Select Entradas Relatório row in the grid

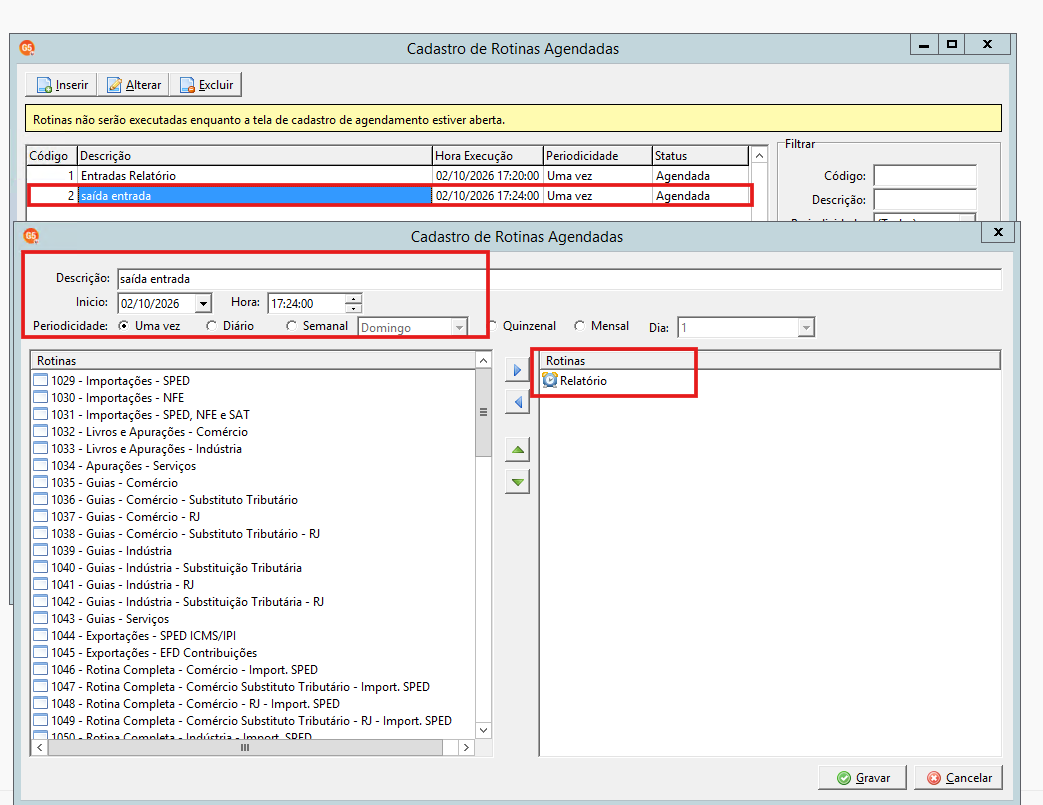[388, 176]
